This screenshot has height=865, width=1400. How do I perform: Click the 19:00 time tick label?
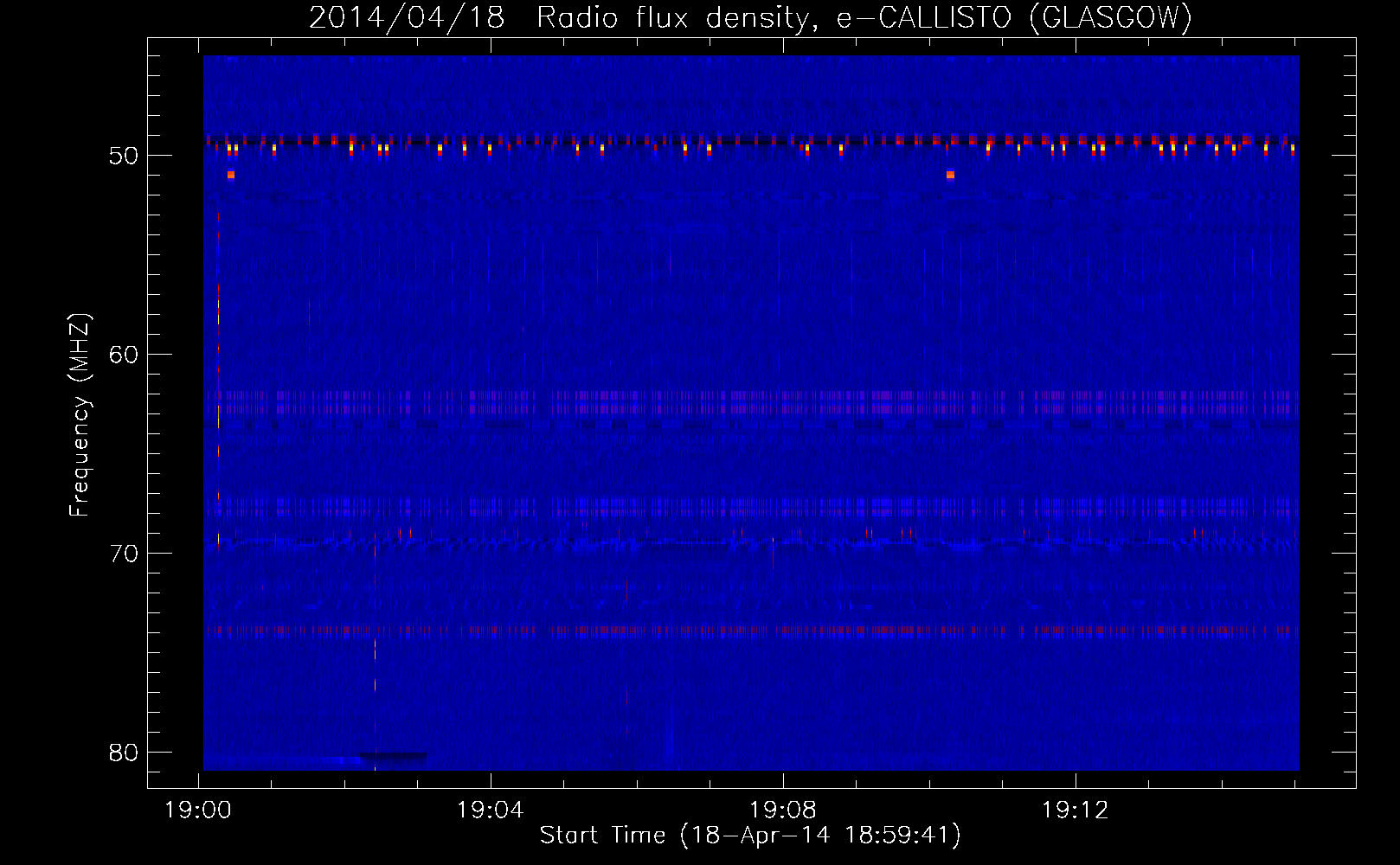198,811
